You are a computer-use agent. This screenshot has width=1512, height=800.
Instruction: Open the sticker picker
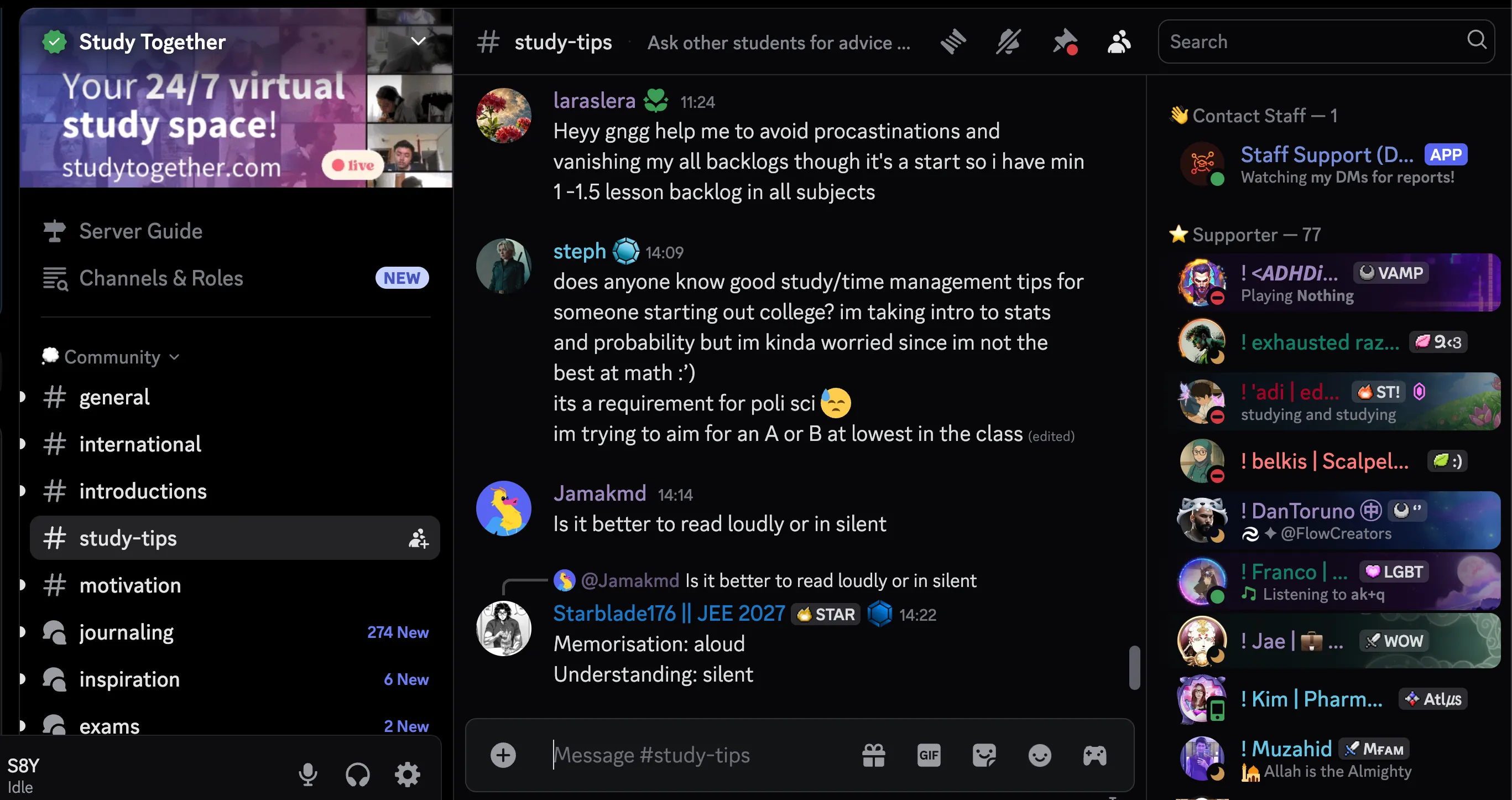[x=983, y=755]
